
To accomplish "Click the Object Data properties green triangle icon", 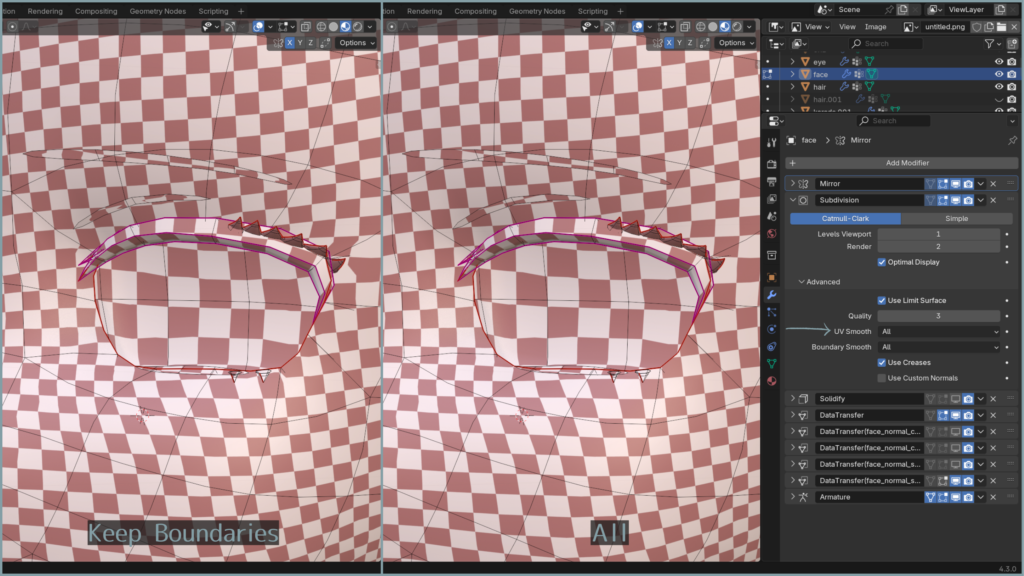I will (772, 364).
